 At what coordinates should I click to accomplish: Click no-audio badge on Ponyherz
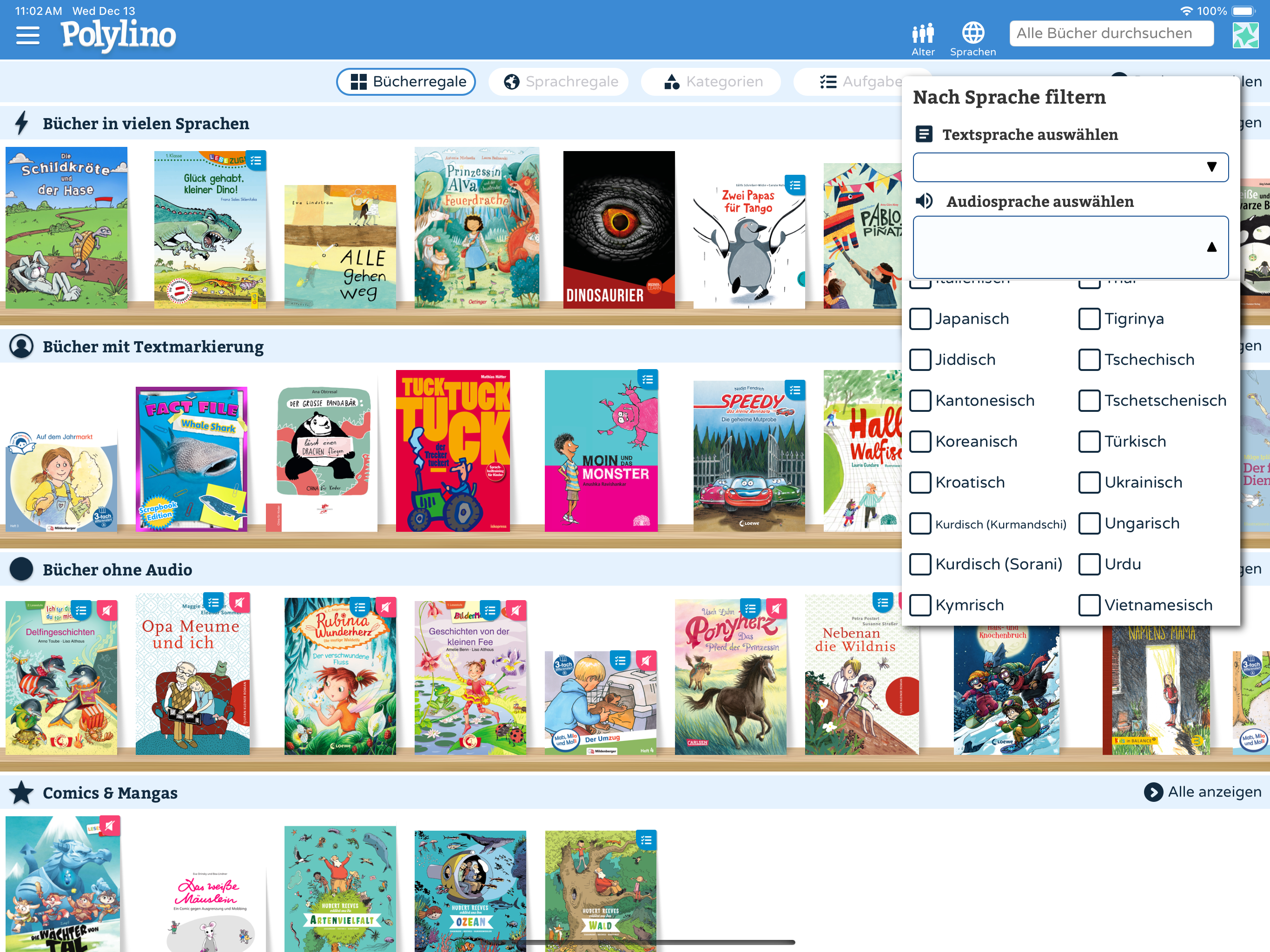[776, 608]
